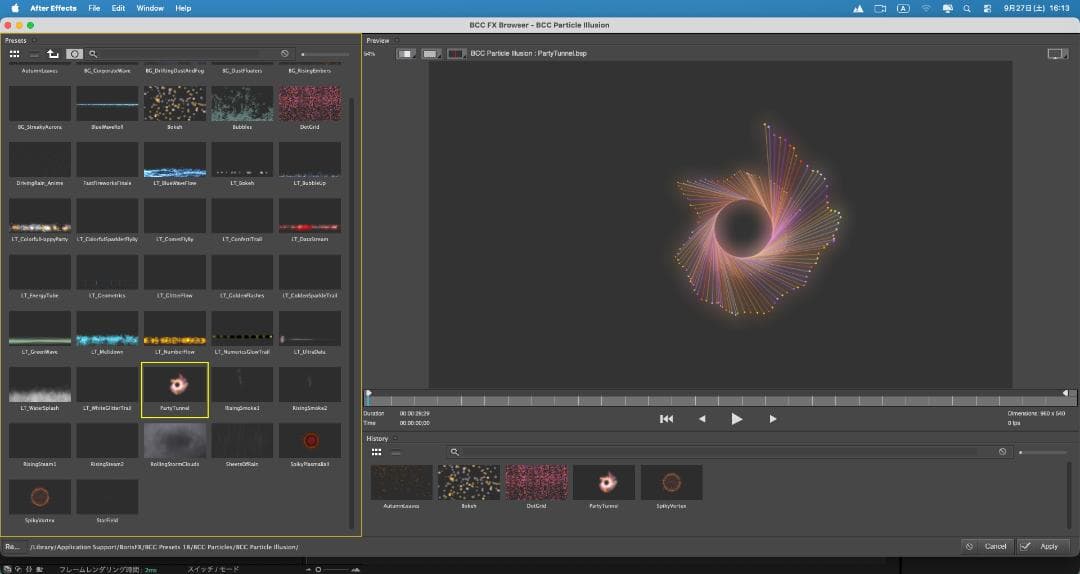Go up one folder in Presets

click(53, 54)
